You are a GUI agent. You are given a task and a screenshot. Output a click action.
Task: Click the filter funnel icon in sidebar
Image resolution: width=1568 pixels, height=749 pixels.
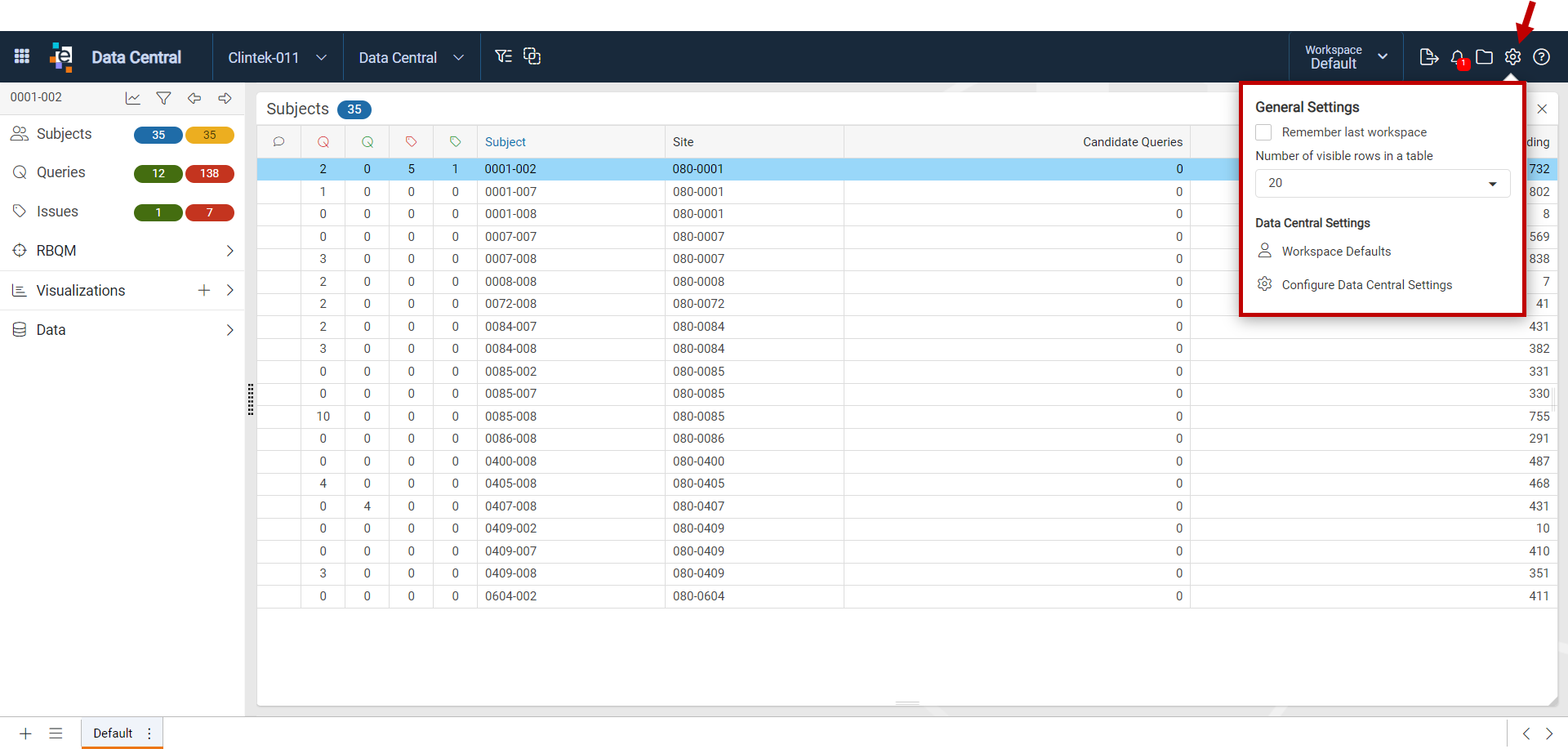click(x=163, y=98)
